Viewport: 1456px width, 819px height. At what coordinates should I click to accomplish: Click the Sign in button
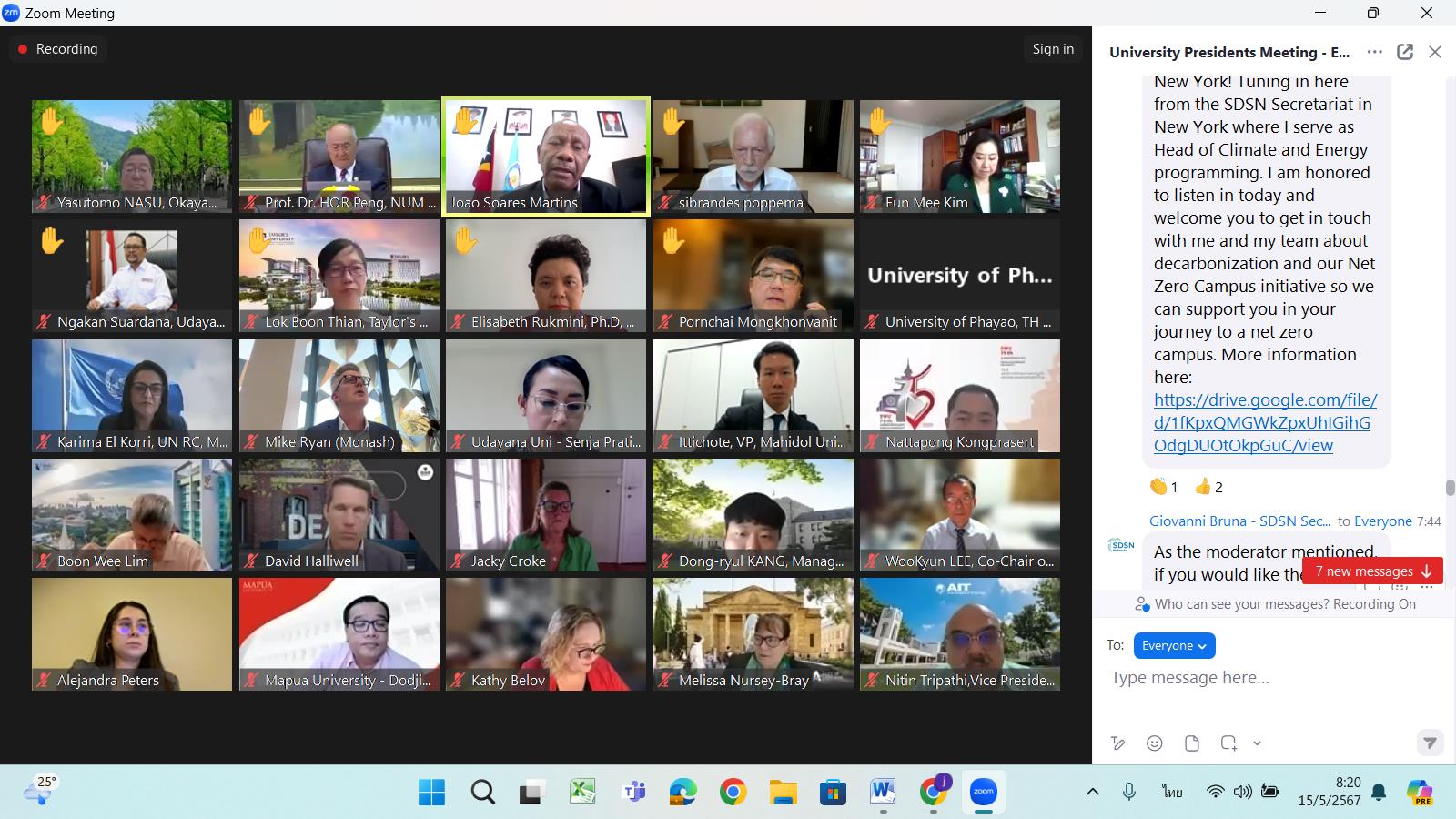coord(1053,49)
